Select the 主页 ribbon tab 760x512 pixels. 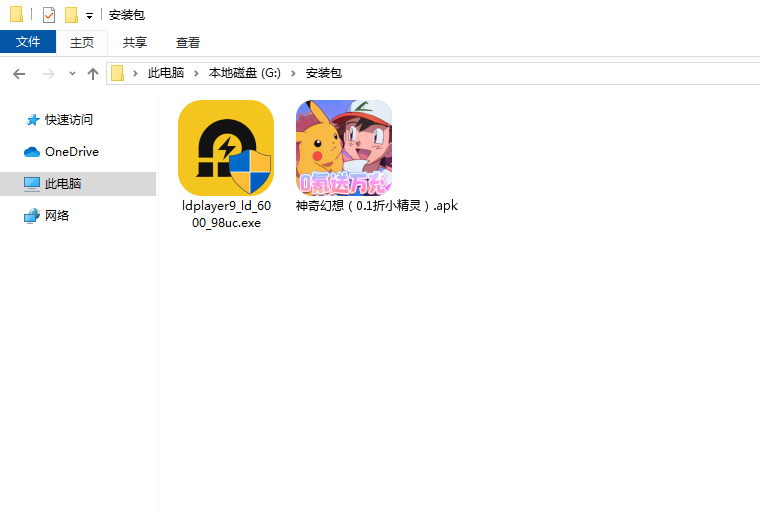[82, 42]
